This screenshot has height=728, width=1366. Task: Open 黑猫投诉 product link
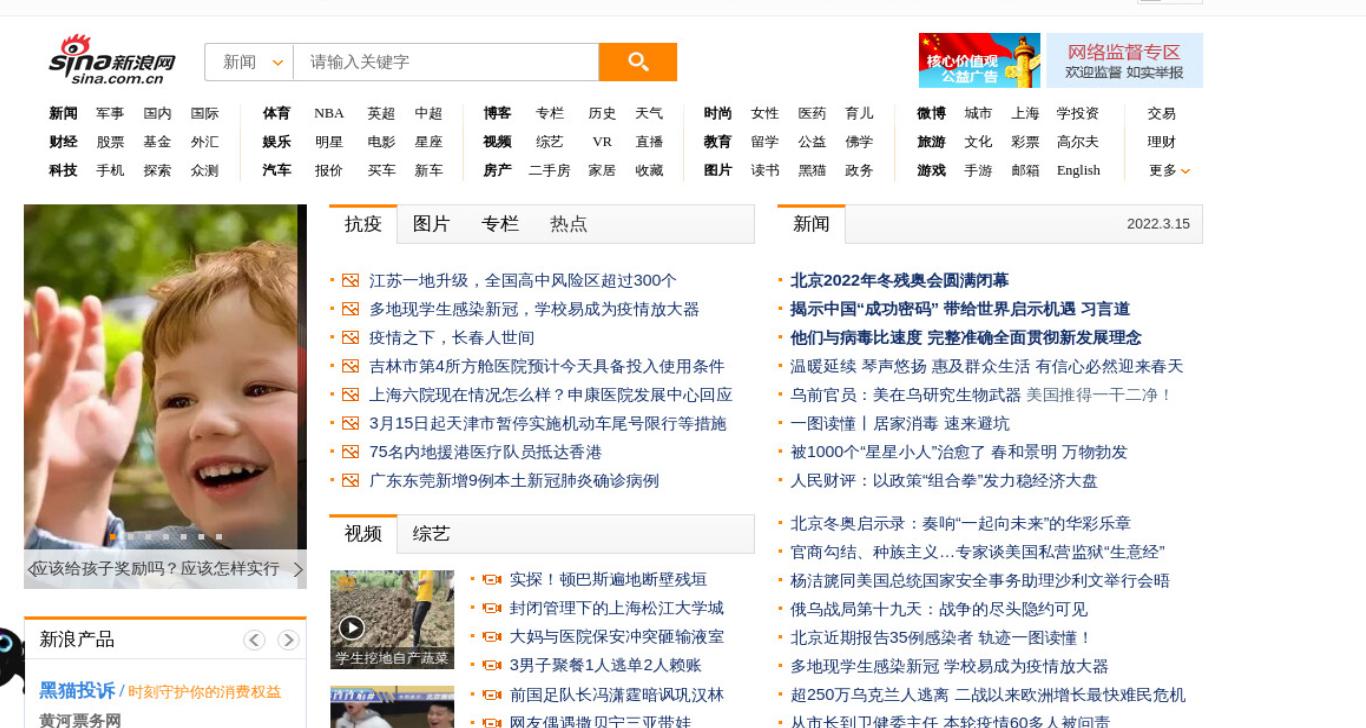coord(77,691)
